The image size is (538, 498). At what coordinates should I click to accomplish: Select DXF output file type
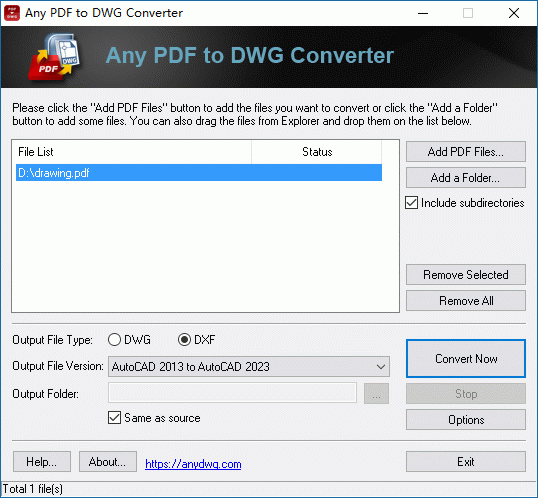pyautogui.click(x=184, y=340)
